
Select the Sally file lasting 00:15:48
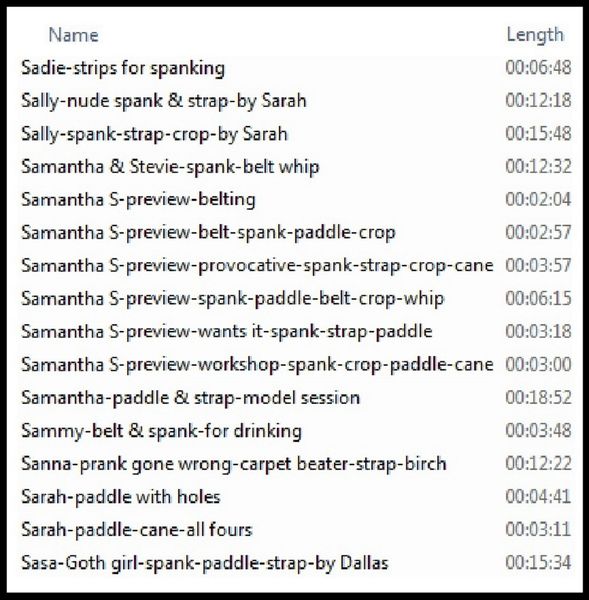(295, 134)
